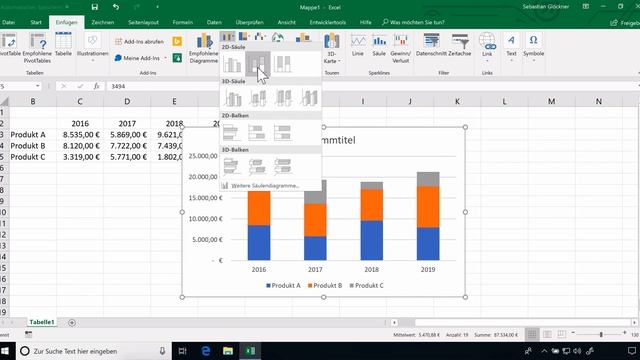Screen dimensions: 640x360
Task: Select the 2D stacked column chart
Action: point(258,64)
